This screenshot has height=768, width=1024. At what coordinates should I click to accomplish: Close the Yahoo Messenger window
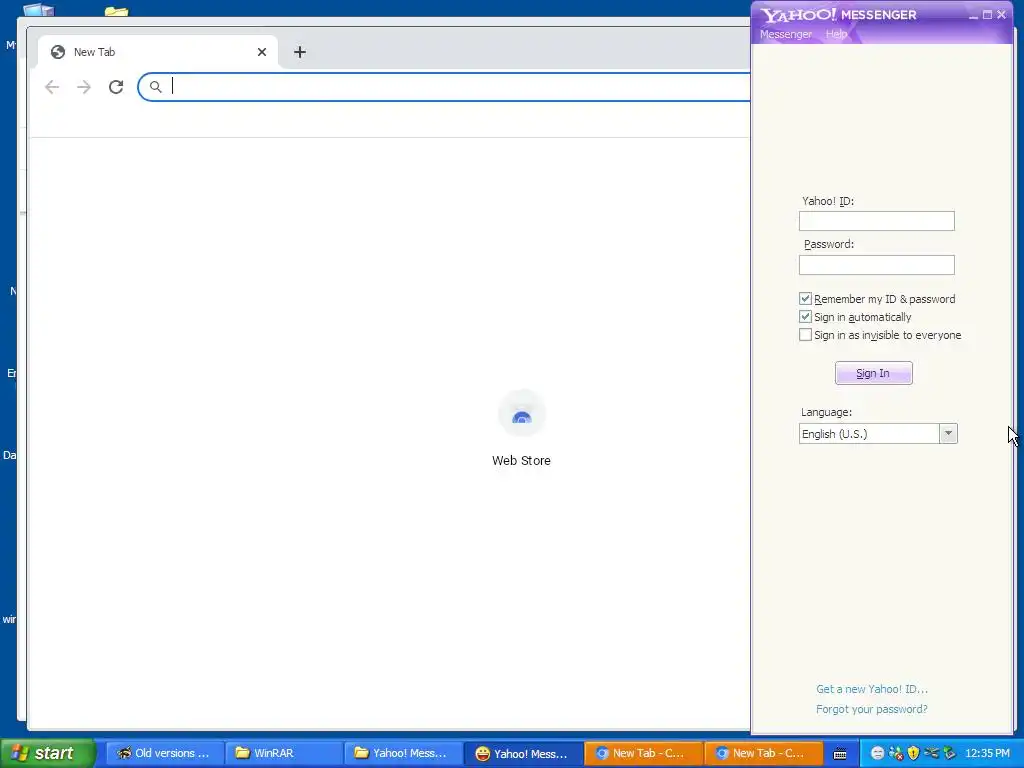(1002, 14)
